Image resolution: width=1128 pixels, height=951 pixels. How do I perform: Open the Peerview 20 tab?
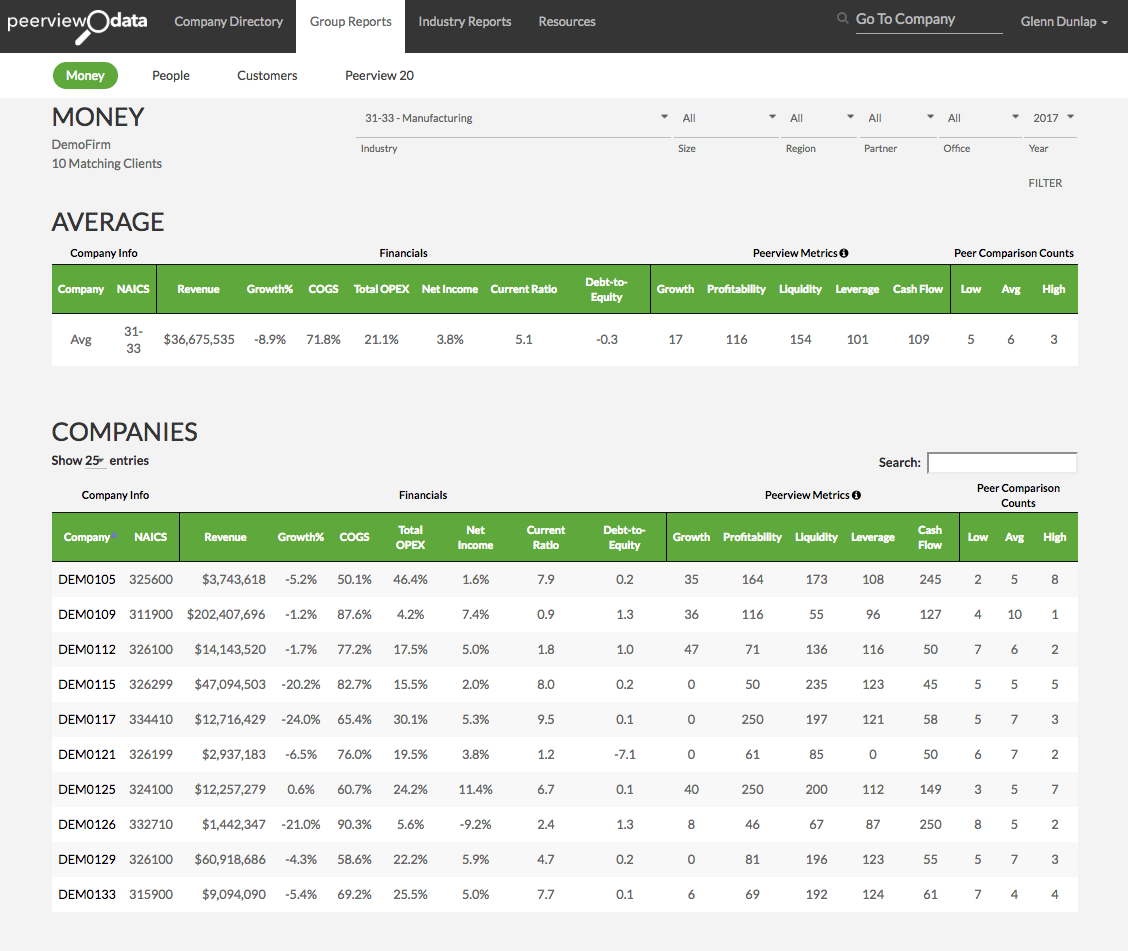pos(379,76)
